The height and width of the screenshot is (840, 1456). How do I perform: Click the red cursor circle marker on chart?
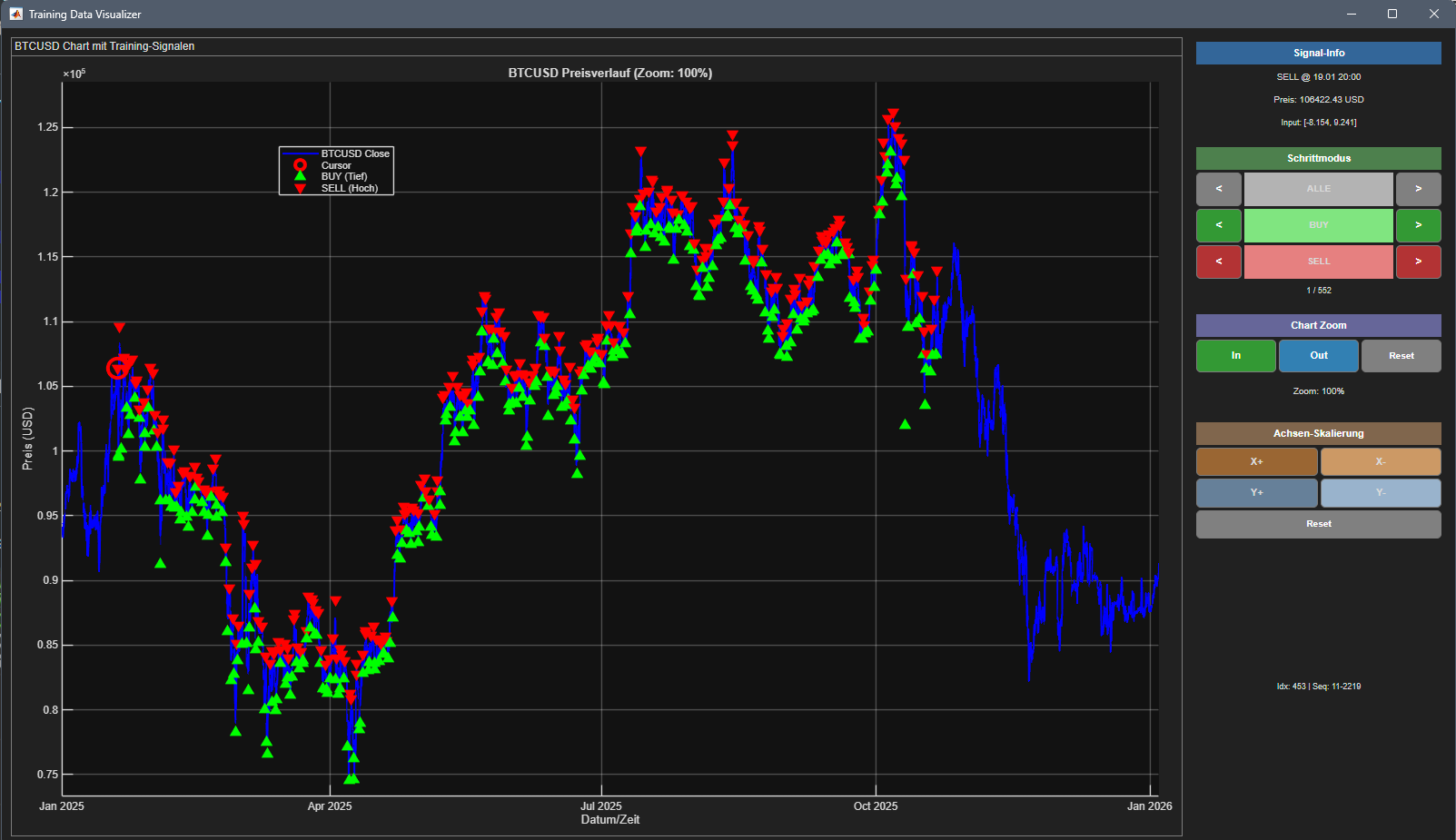coord(117,368)
